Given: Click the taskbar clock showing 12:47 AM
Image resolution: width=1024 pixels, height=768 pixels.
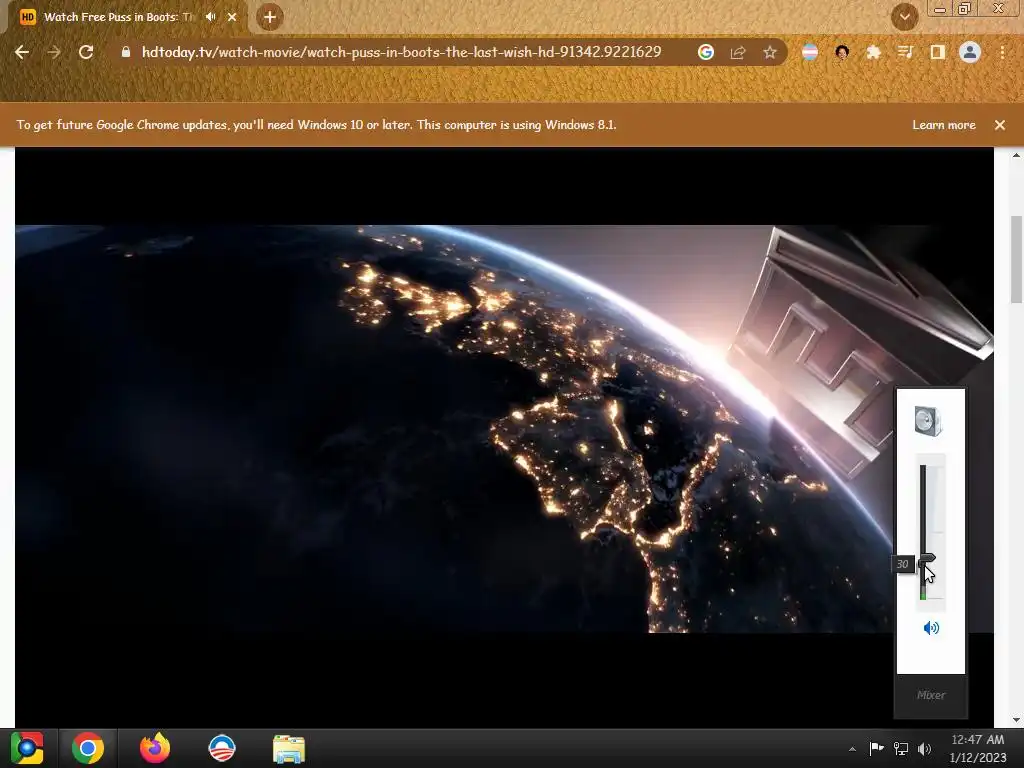Looking at the screenshot, I should pos(978,748).
